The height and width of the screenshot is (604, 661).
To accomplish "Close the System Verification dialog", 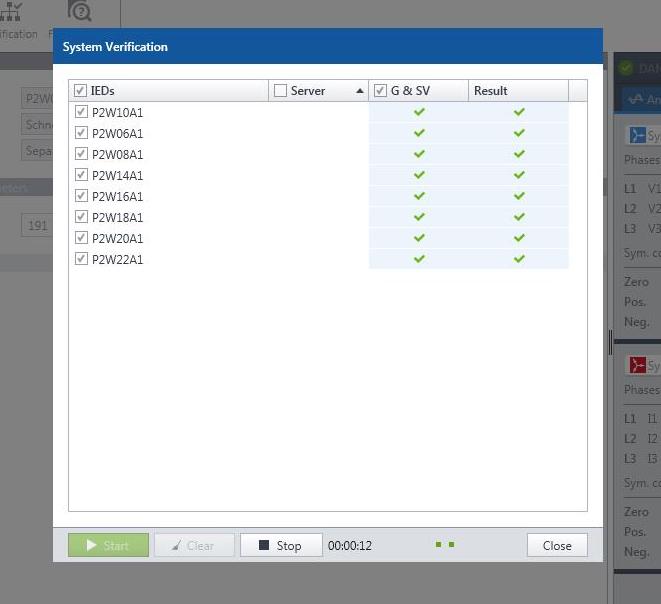I will tap(557, 545).
